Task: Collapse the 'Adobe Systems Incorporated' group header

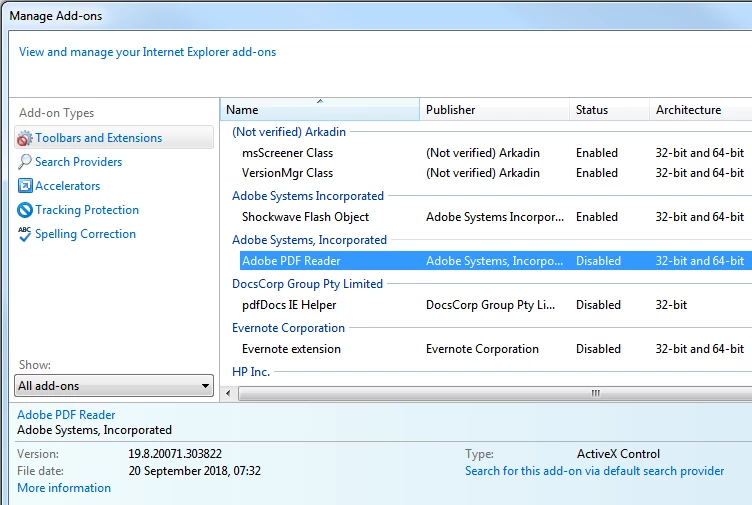Action: coord(308,196)
